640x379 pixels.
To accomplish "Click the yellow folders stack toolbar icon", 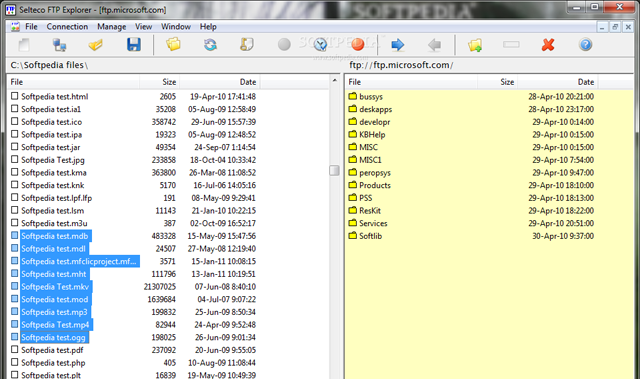I will click(173, 44).
